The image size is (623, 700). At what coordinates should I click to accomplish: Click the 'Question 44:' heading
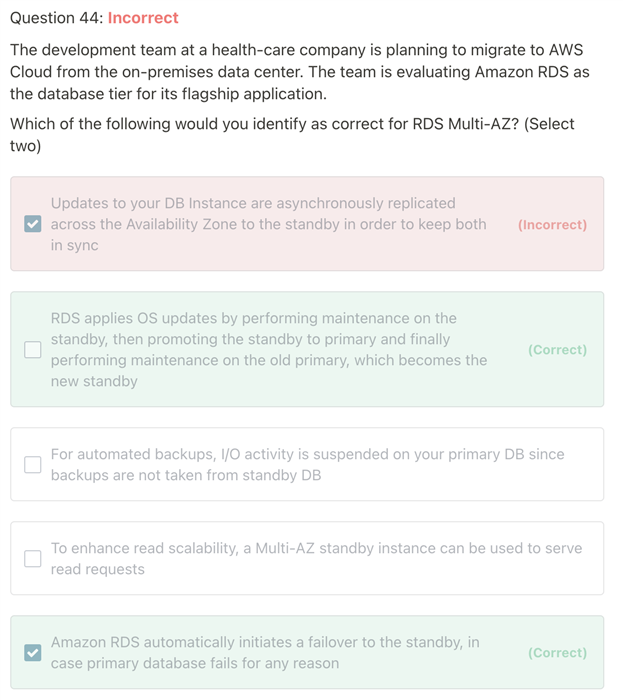click(x=56, y=18)
